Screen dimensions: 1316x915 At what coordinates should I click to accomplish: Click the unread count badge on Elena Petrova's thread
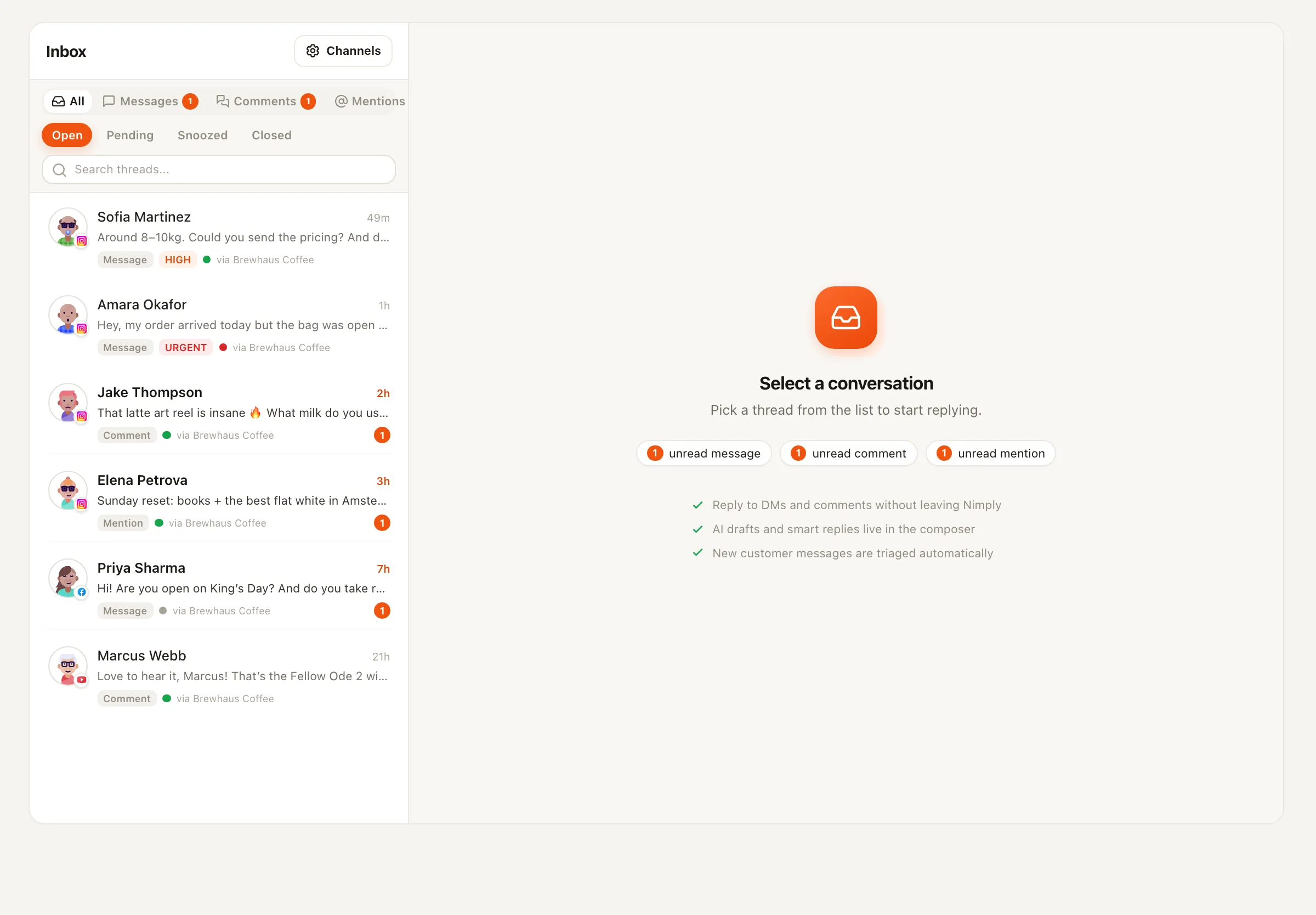382,523
